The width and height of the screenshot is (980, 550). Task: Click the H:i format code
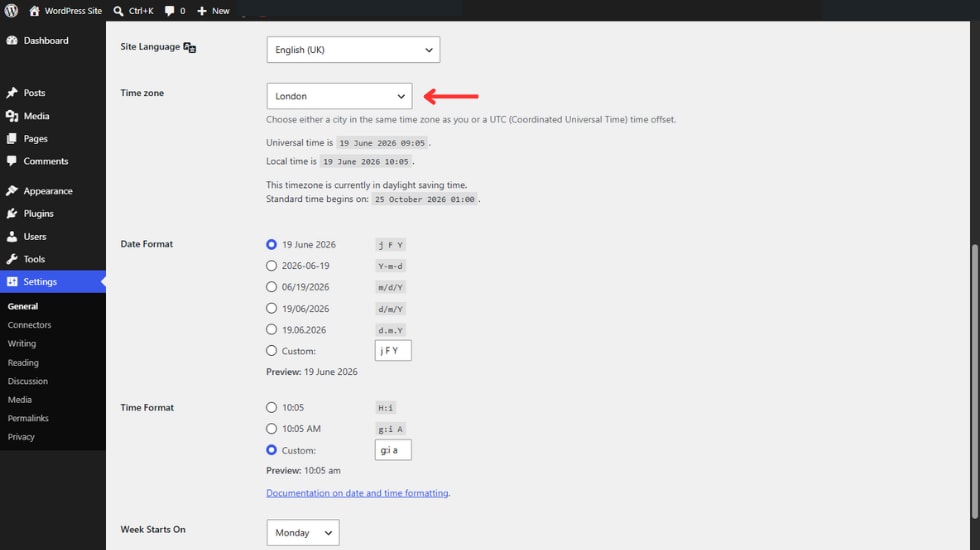pos(386,408)
